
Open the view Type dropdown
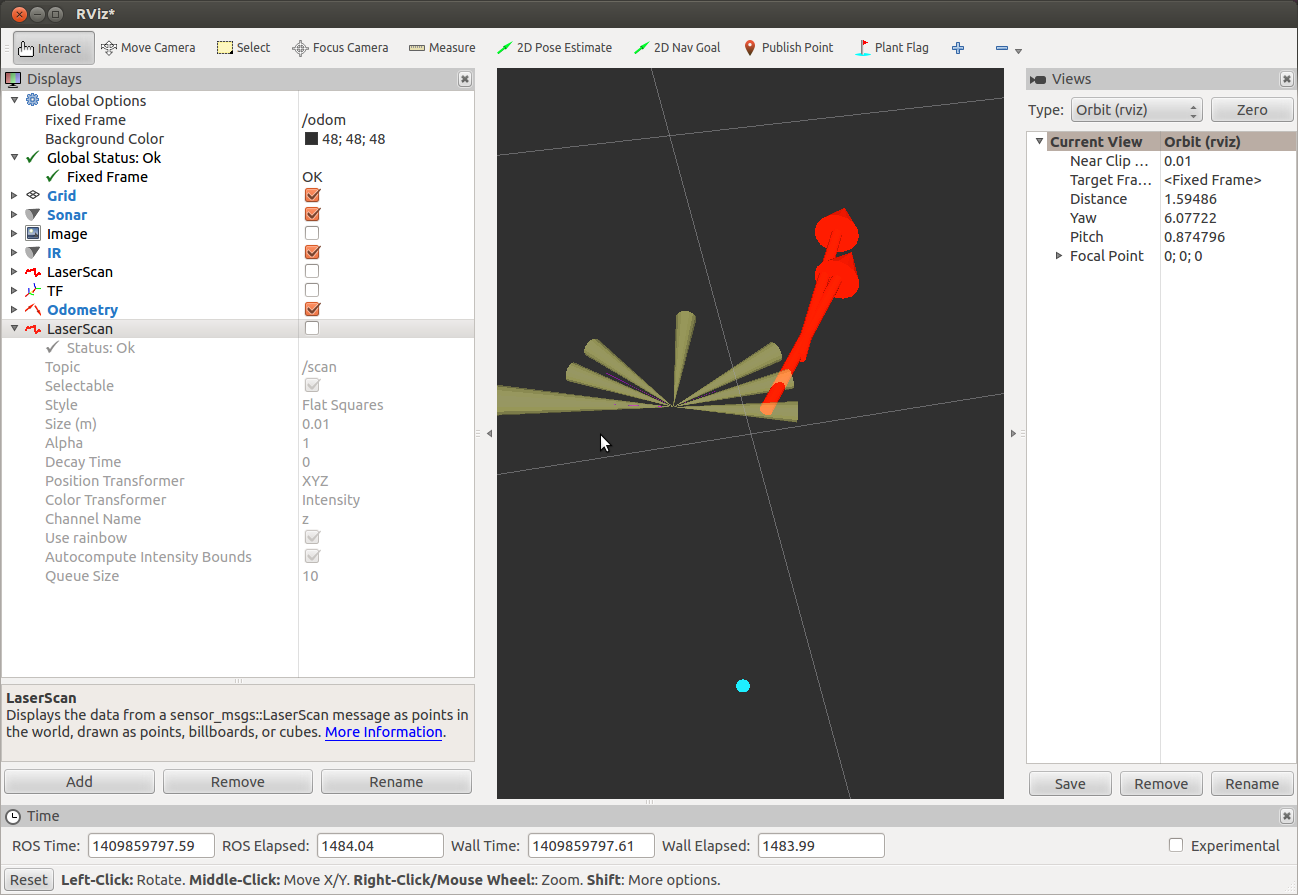pyautogui.click(x=1136, y=110)
